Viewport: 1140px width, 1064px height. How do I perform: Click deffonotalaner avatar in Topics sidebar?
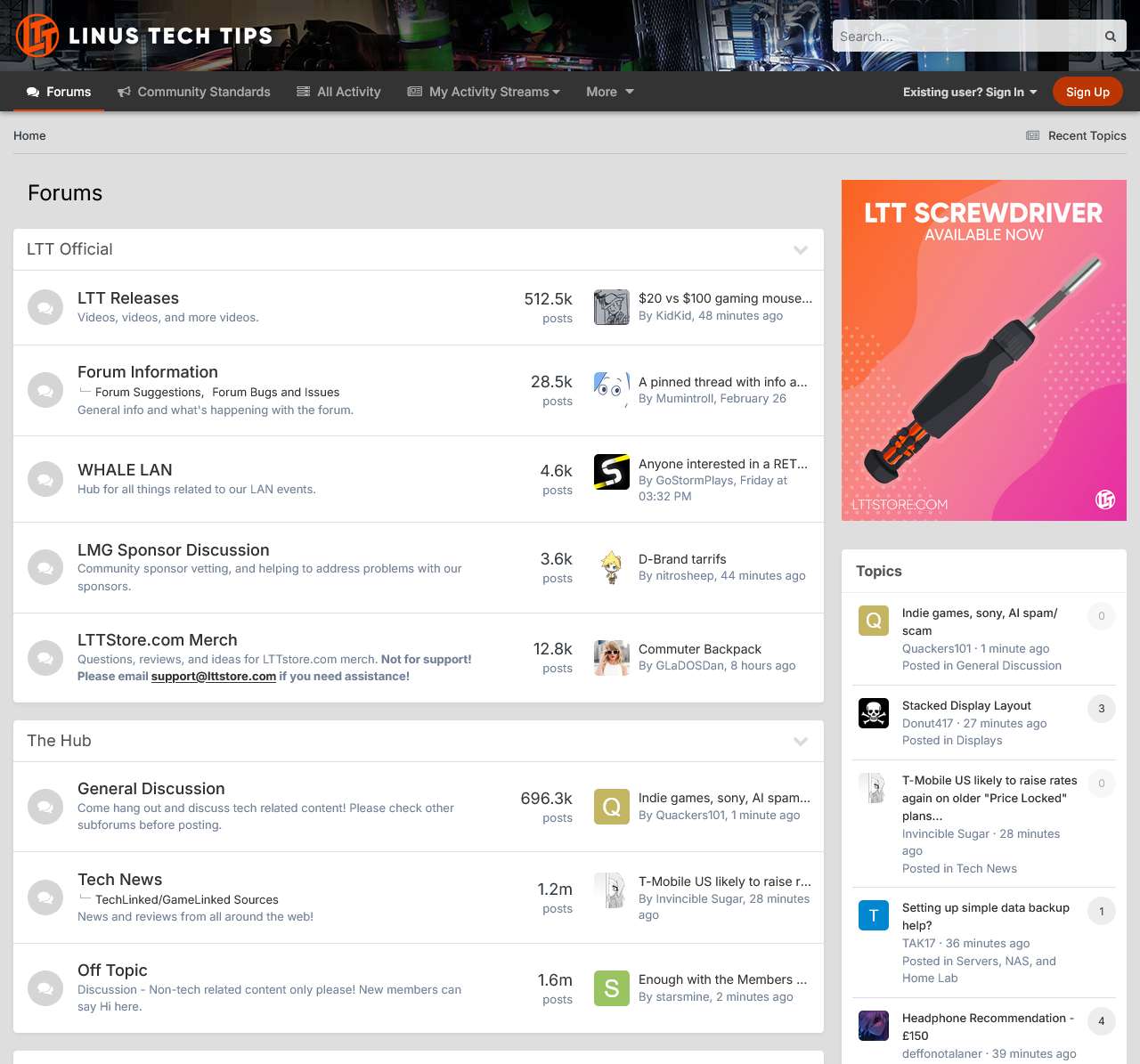(874, 1026)
